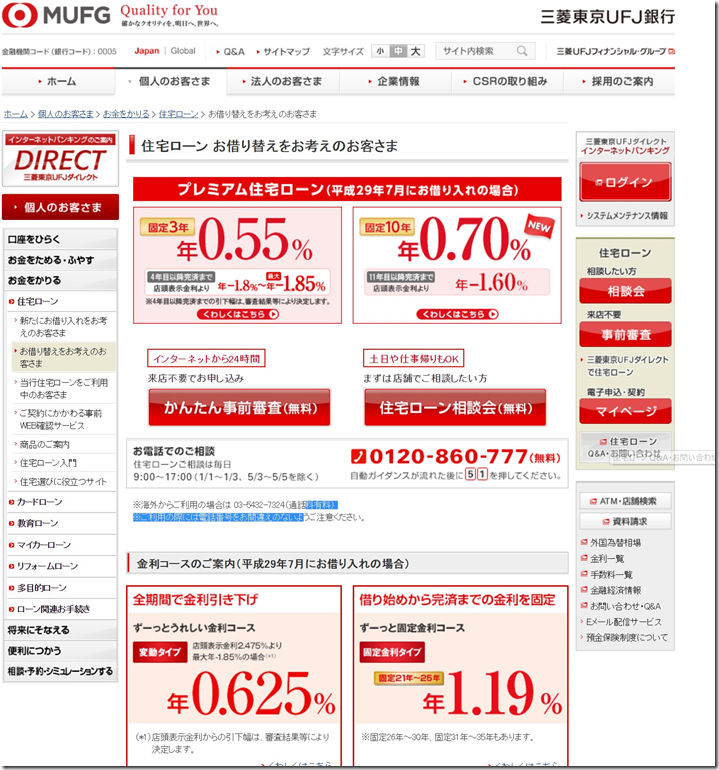This screenshot has width=719, height=770.
Task: Click the MUFG logo
Action: (56, 15)
